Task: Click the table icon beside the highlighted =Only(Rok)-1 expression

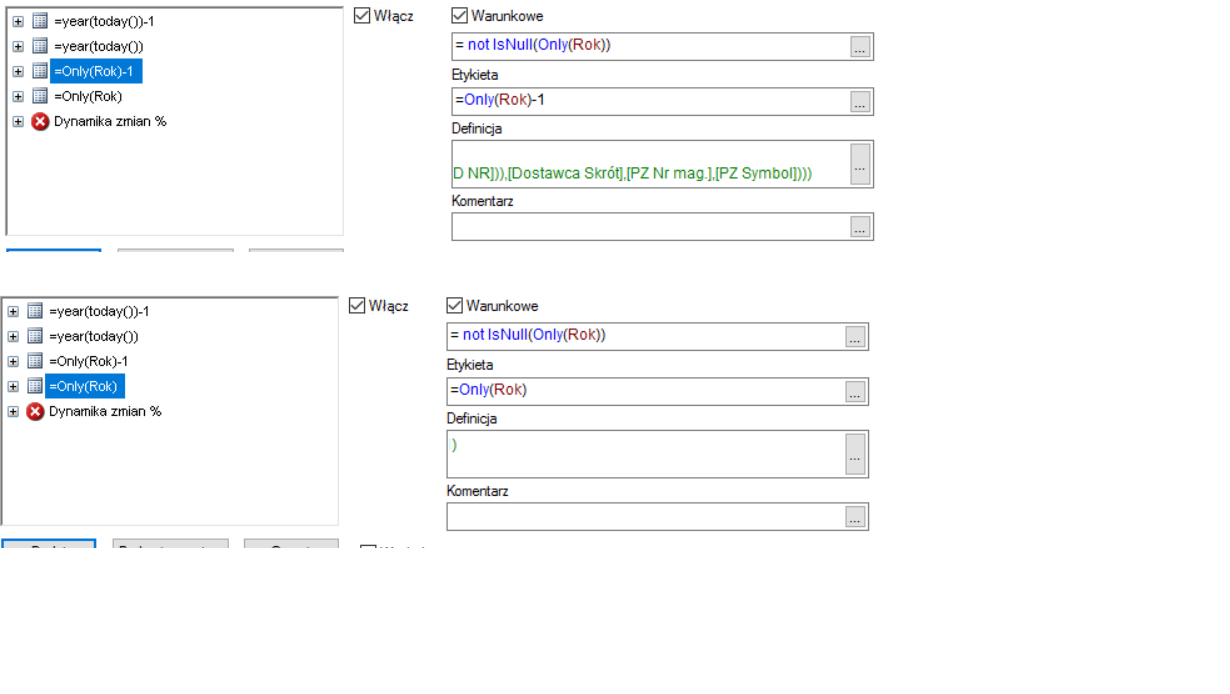Action: [40, 71]
